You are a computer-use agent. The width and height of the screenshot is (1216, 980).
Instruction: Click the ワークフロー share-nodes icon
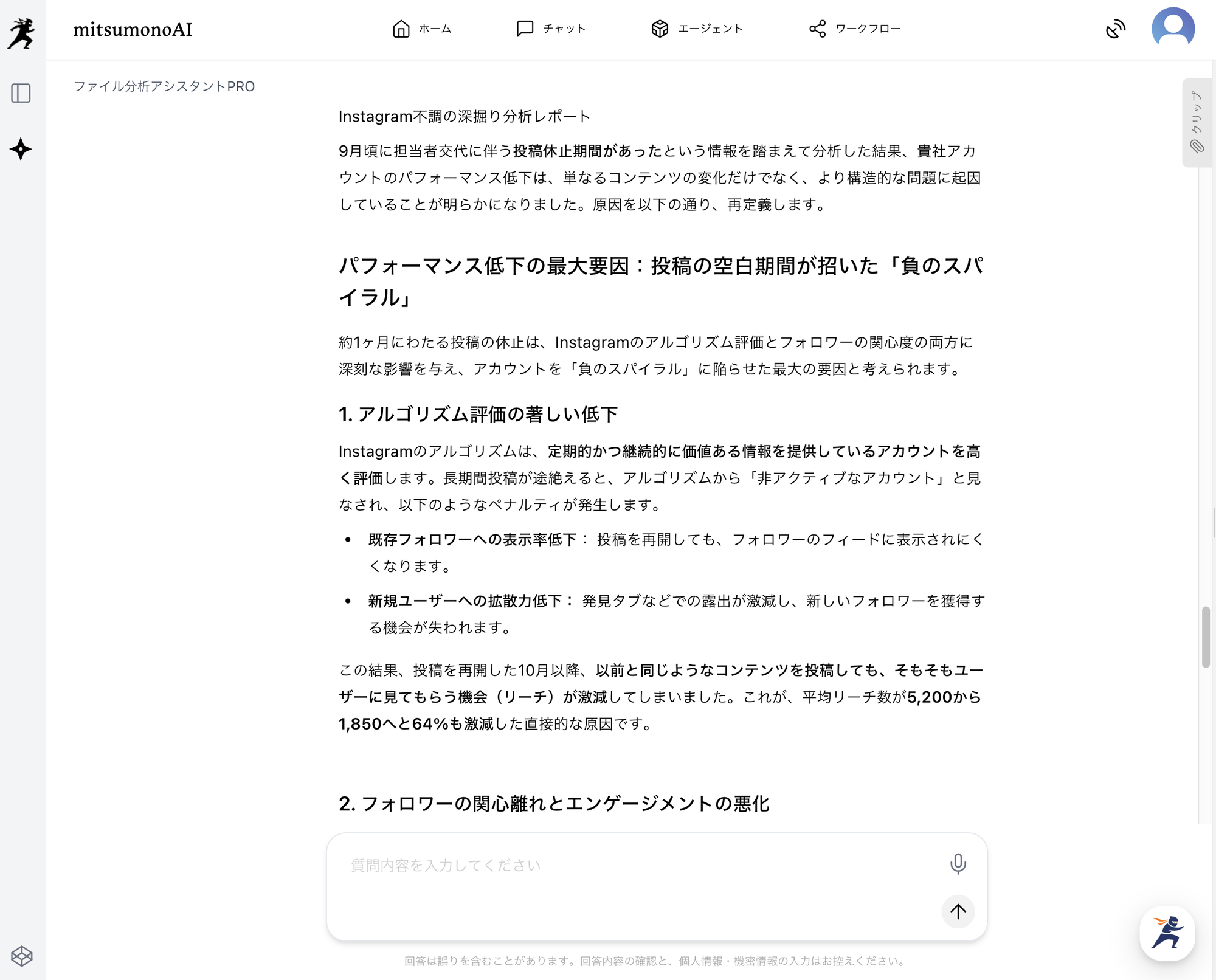818,29
